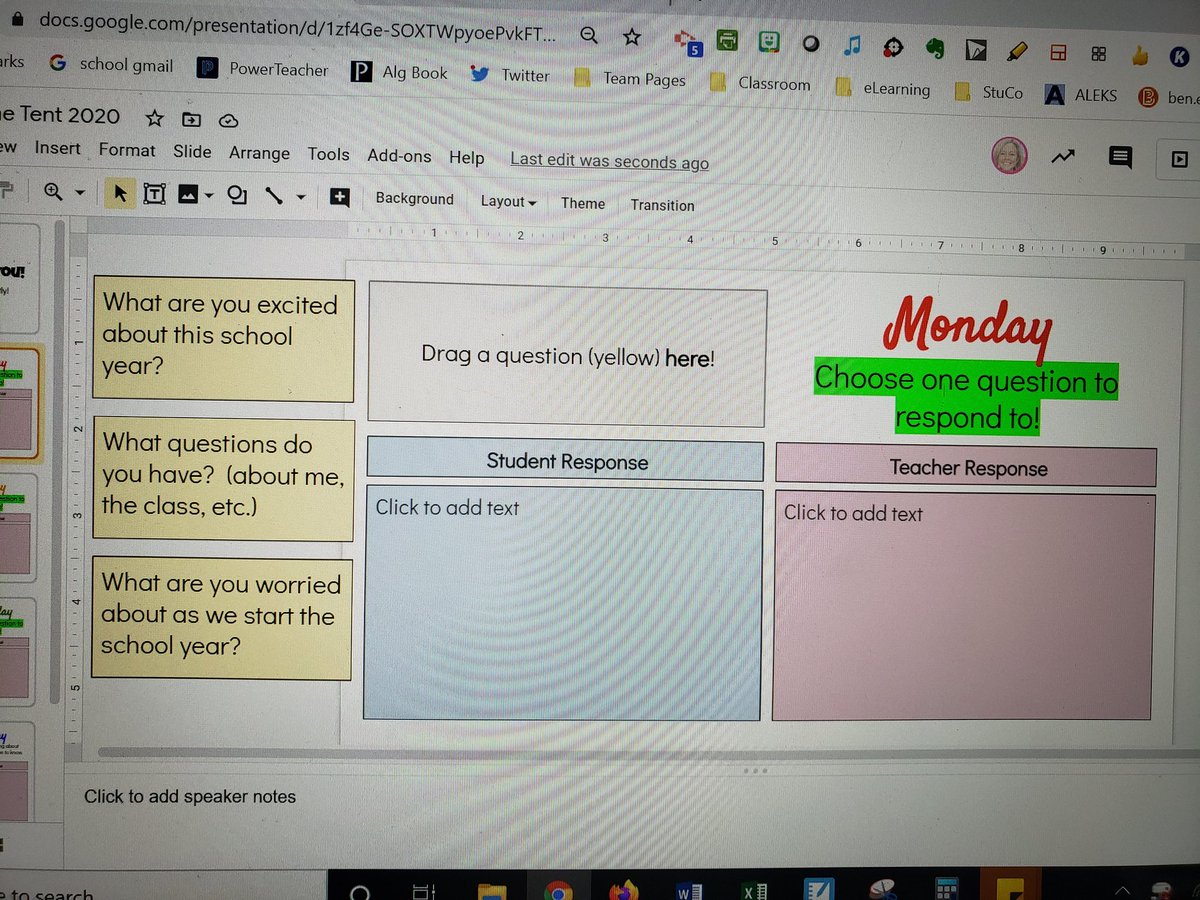
Task: Select the 'What are you excited about' yellow card
Action: pyautogui.click(x=223, y=339)
